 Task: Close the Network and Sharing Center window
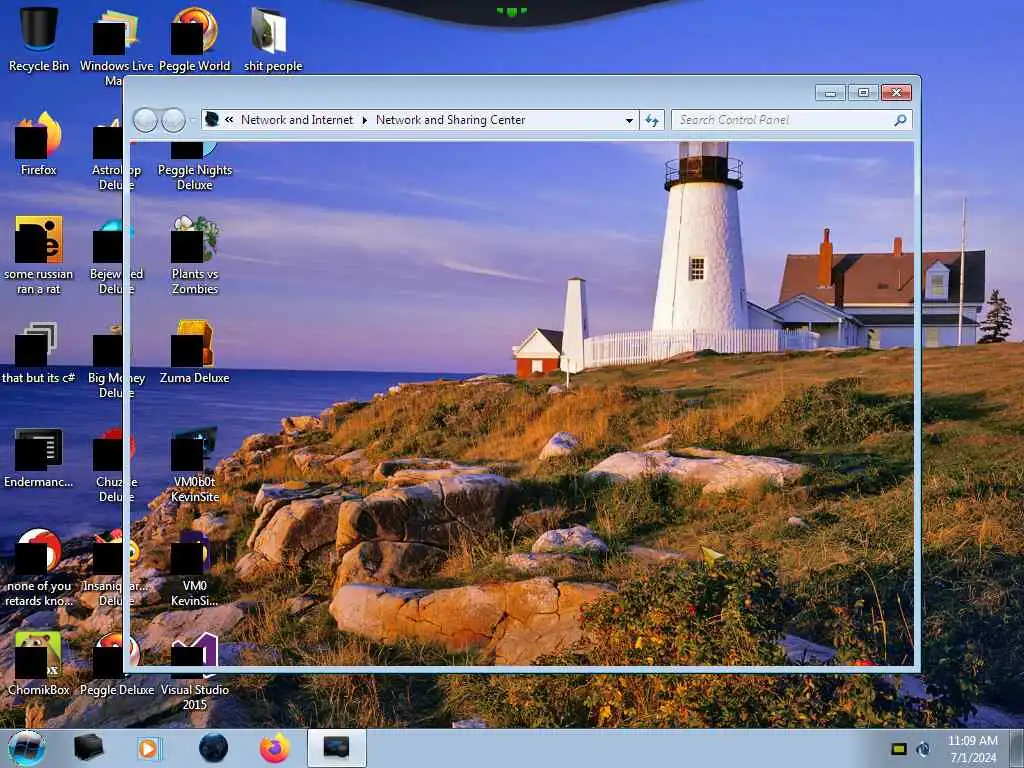[896, 93]
